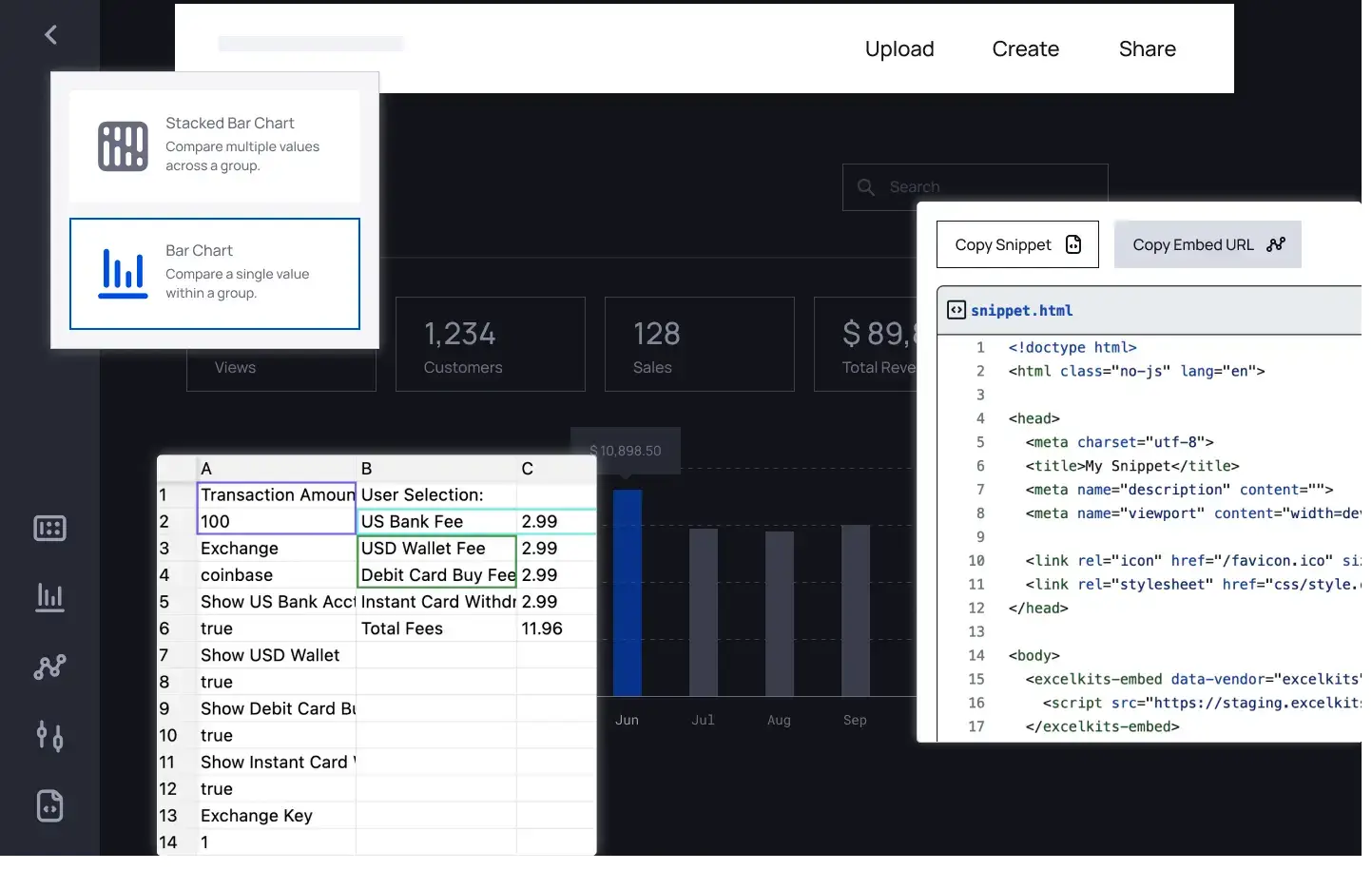Viewport: 1372px width, 870px height.
Task: Open the dashboard grid icon in sidebar
Action: click(49, 528)
